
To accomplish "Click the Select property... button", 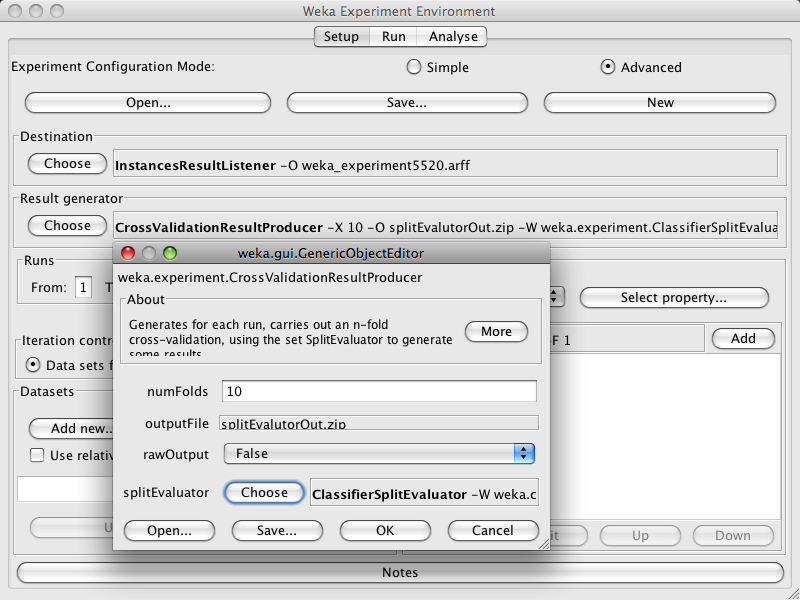I will click(x=674, y=297).
